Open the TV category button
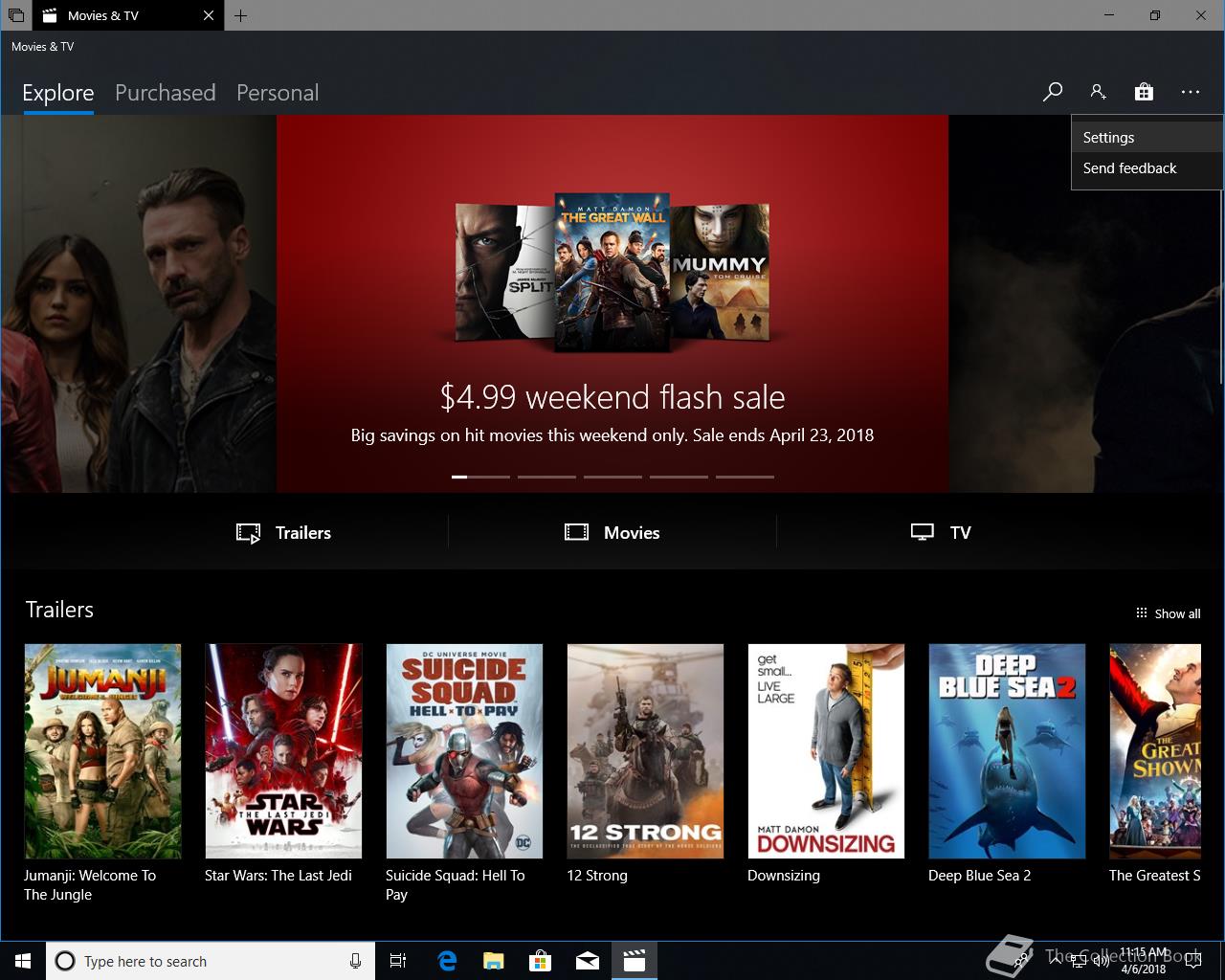 coord(941,533)
